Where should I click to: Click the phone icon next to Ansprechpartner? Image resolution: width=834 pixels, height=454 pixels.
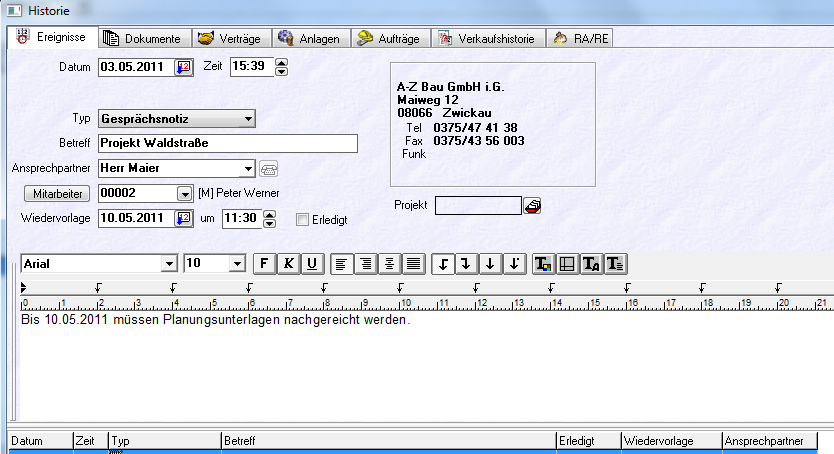click(x=269, y=168)
